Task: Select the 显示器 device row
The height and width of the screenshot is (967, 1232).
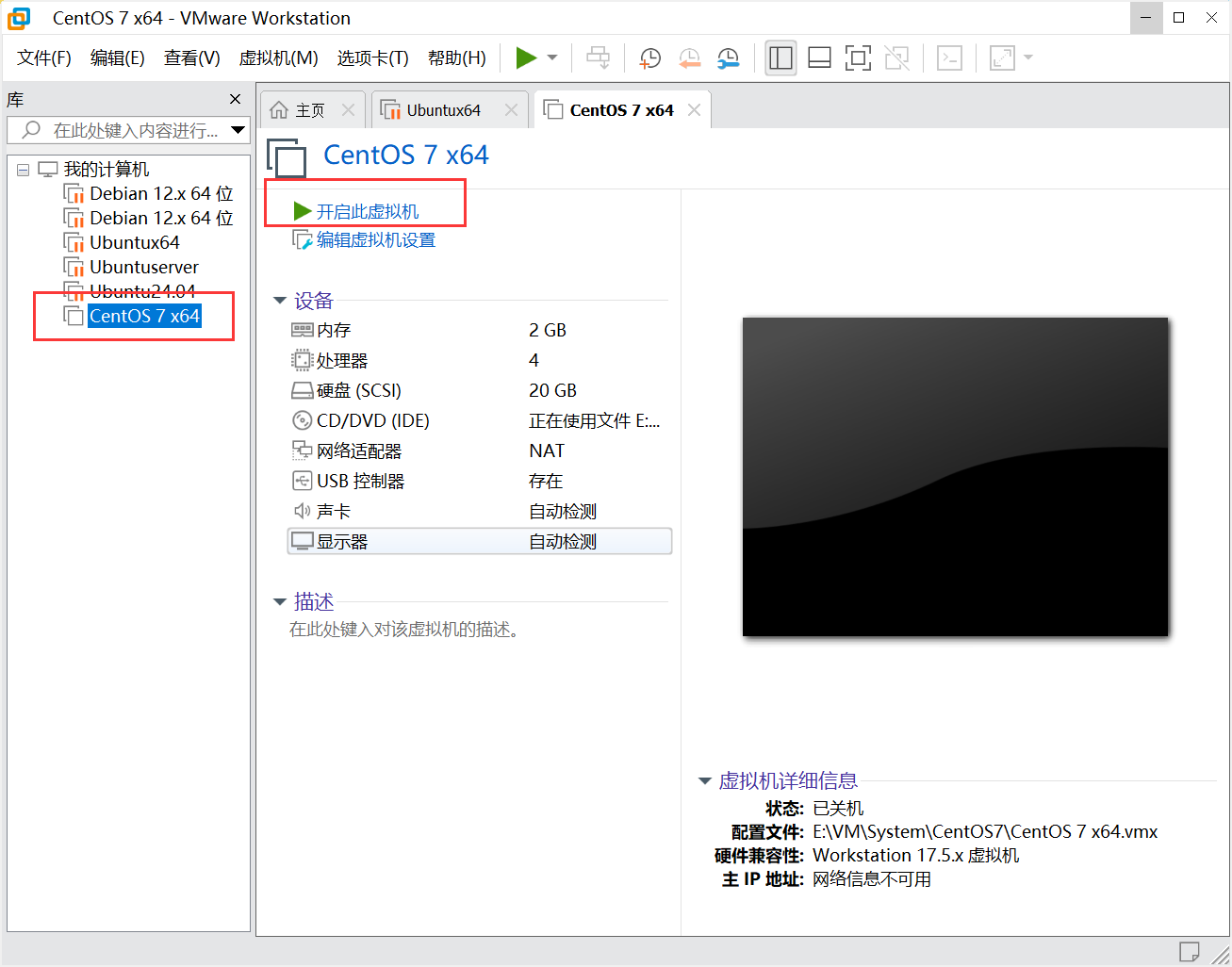Action: click(x=479, y=541)
